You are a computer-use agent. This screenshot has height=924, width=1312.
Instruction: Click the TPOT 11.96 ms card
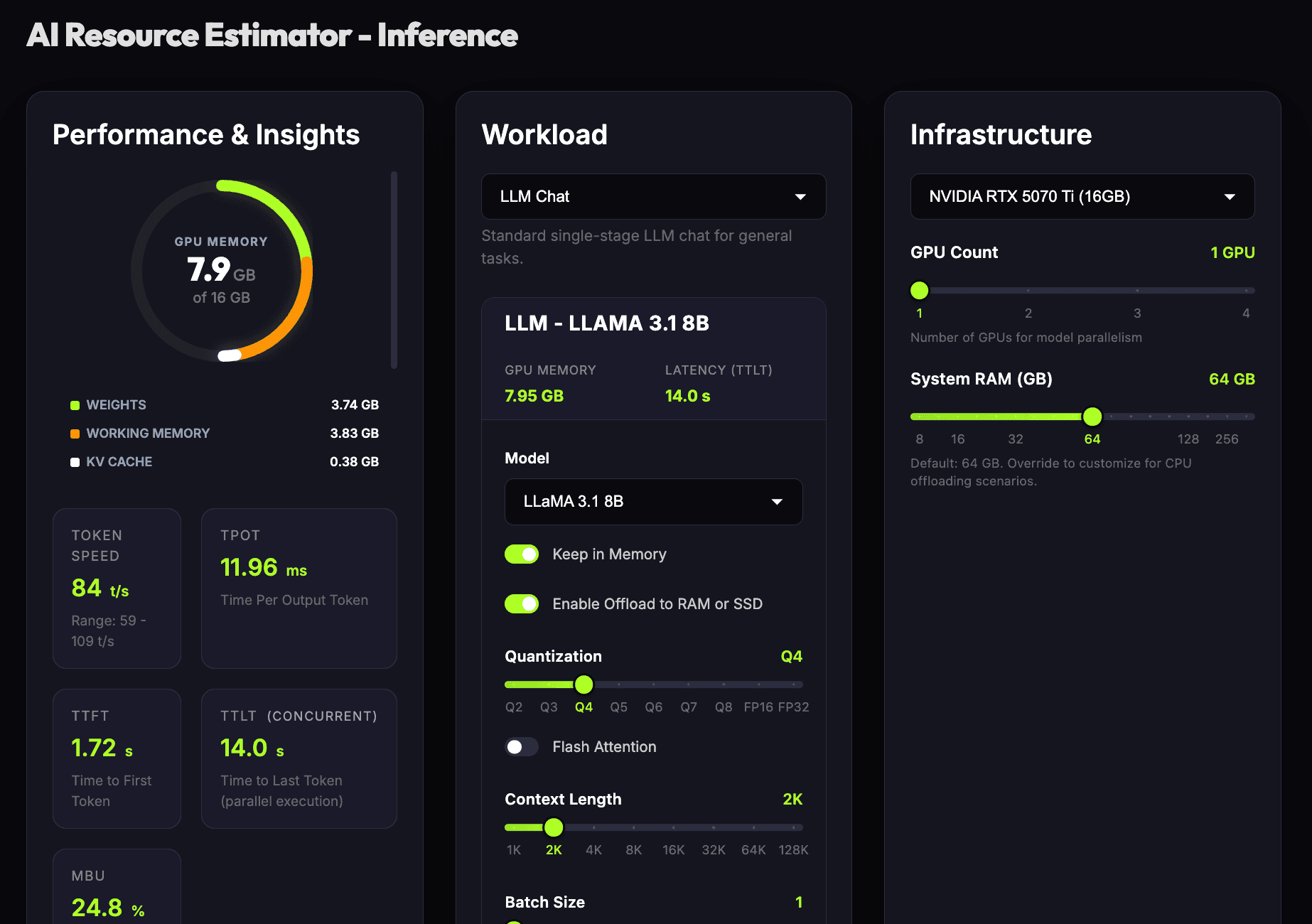[299, 589]
